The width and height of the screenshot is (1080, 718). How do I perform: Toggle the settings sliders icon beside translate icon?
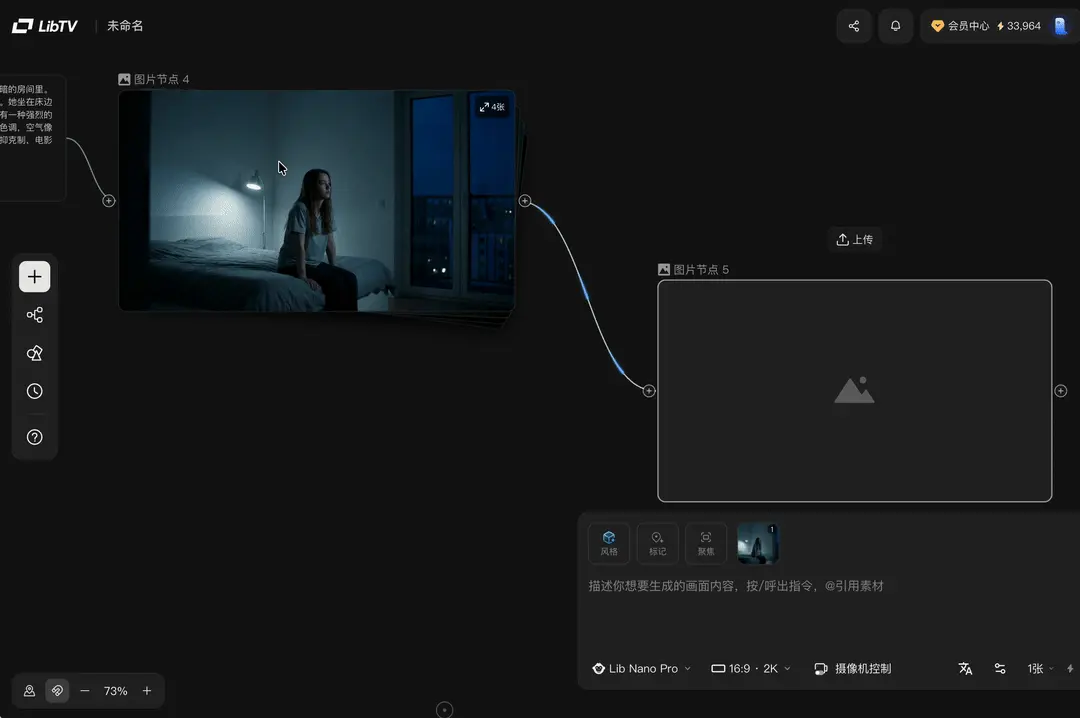pyautogui.click(x=1000, y=668)
